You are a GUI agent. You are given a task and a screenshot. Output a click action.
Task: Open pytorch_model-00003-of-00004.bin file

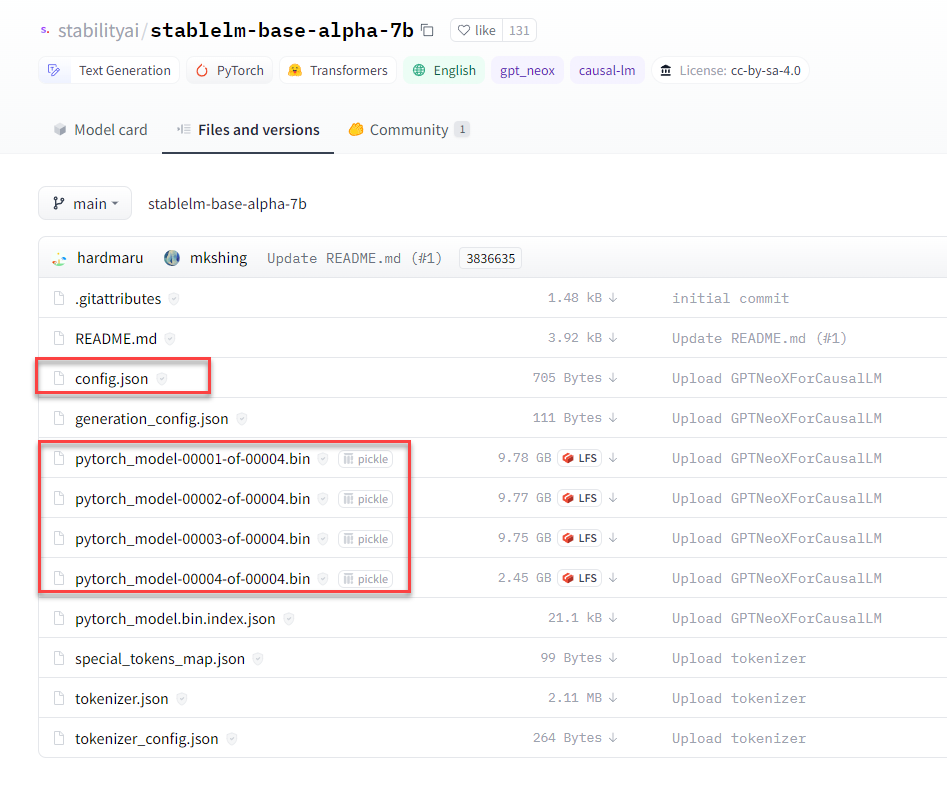pyautogui.click(x=193, y=538)
